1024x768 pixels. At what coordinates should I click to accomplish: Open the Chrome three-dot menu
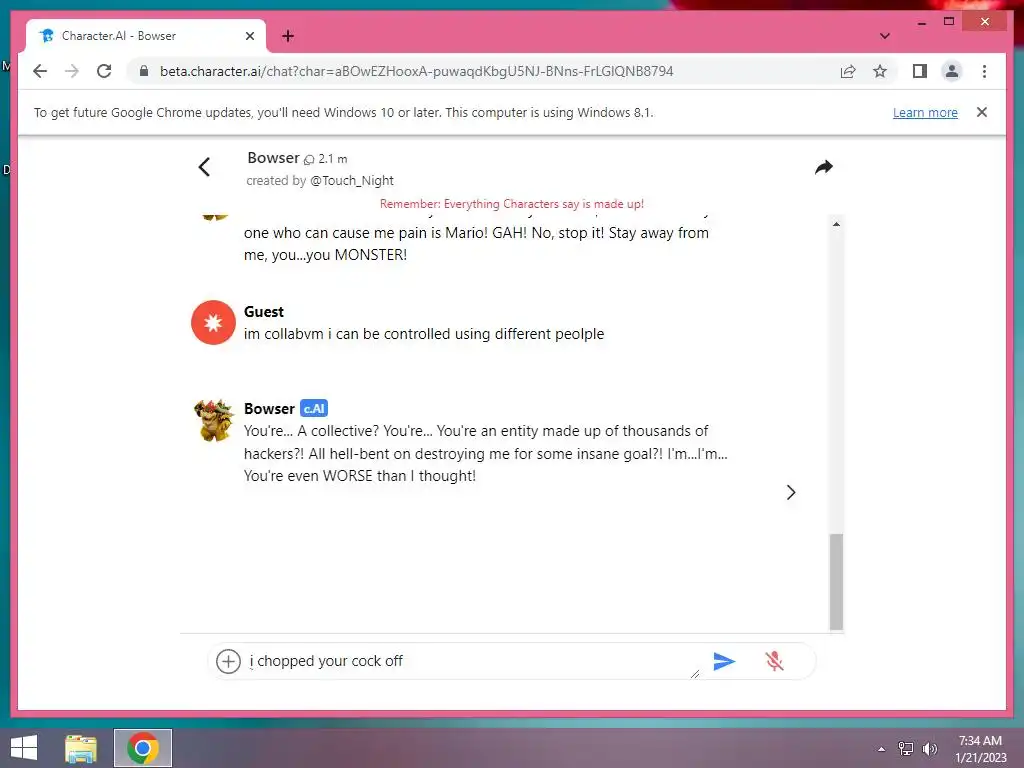point(984,71)
